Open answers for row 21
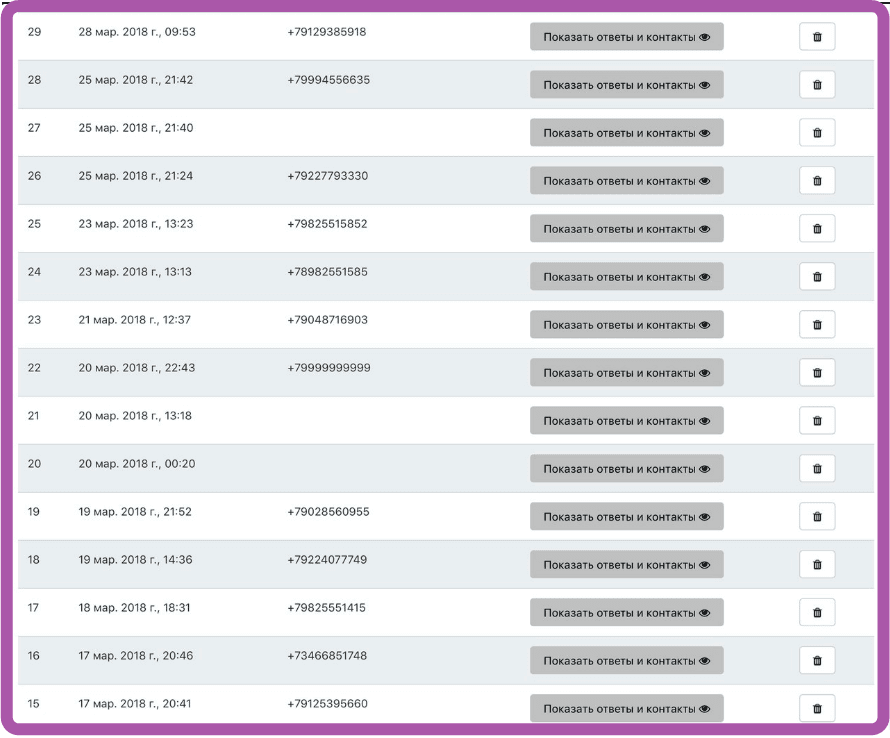 [x=626, y=421]
